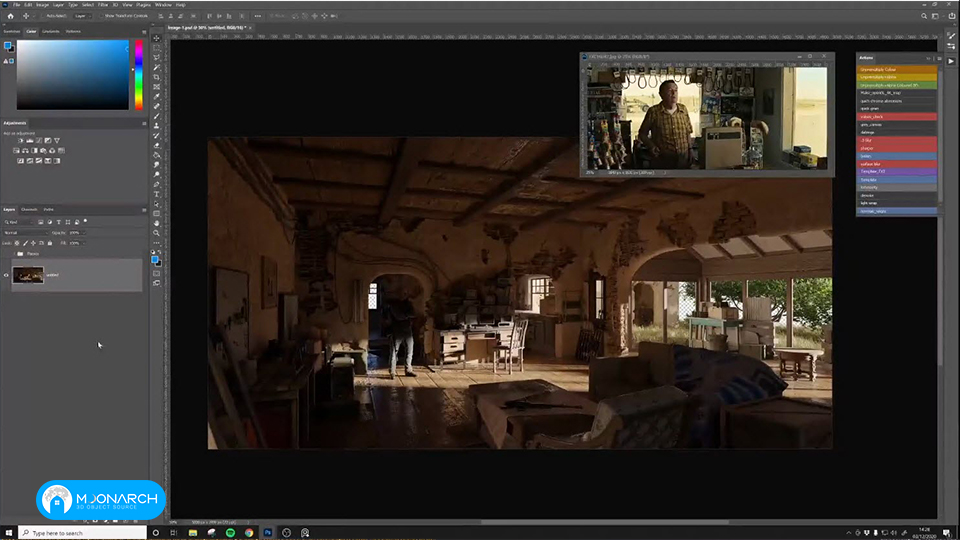Open the Filter menu

click(x=103, y=4)
